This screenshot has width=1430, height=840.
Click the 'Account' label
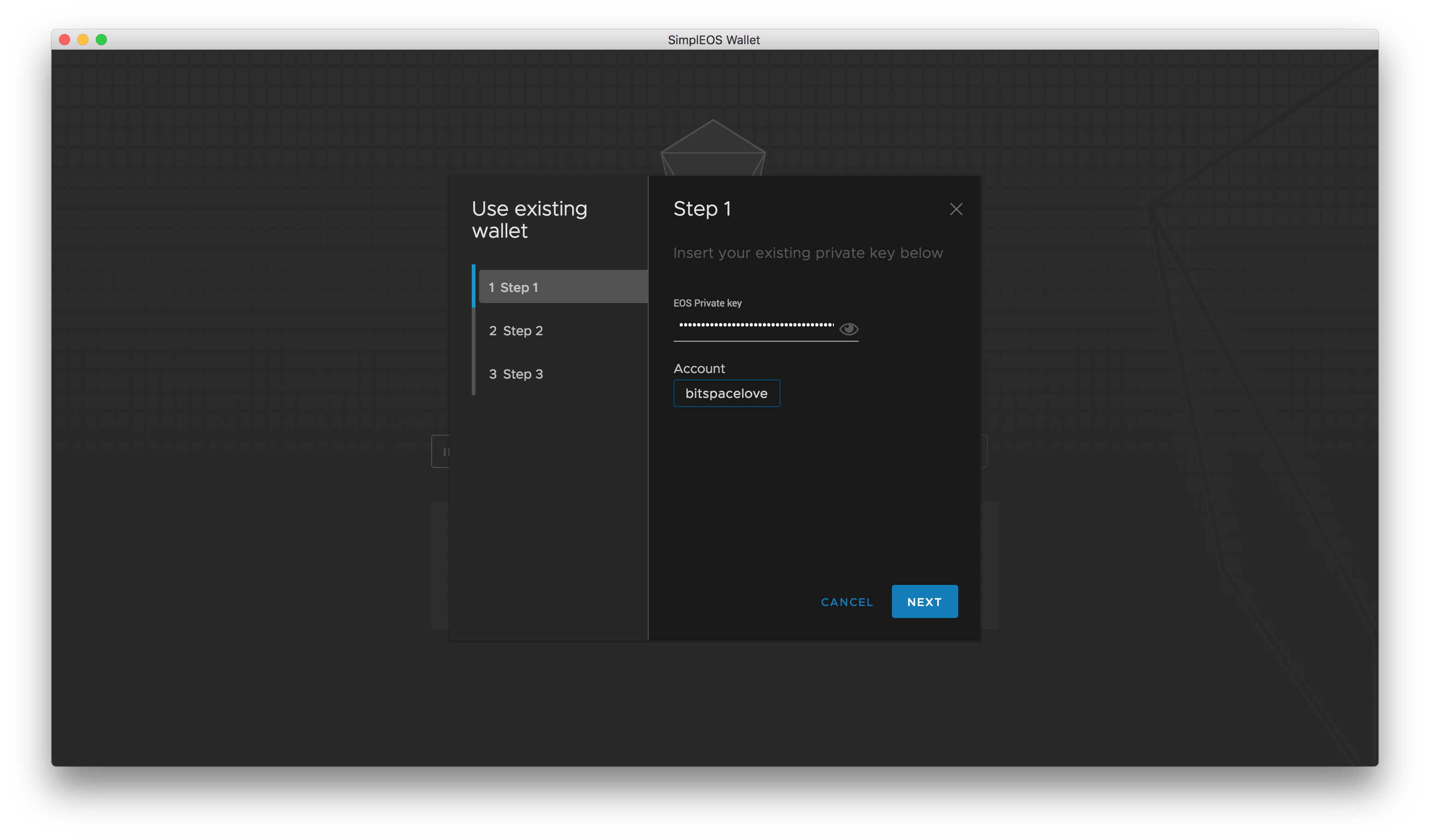(x=699, y=369)
